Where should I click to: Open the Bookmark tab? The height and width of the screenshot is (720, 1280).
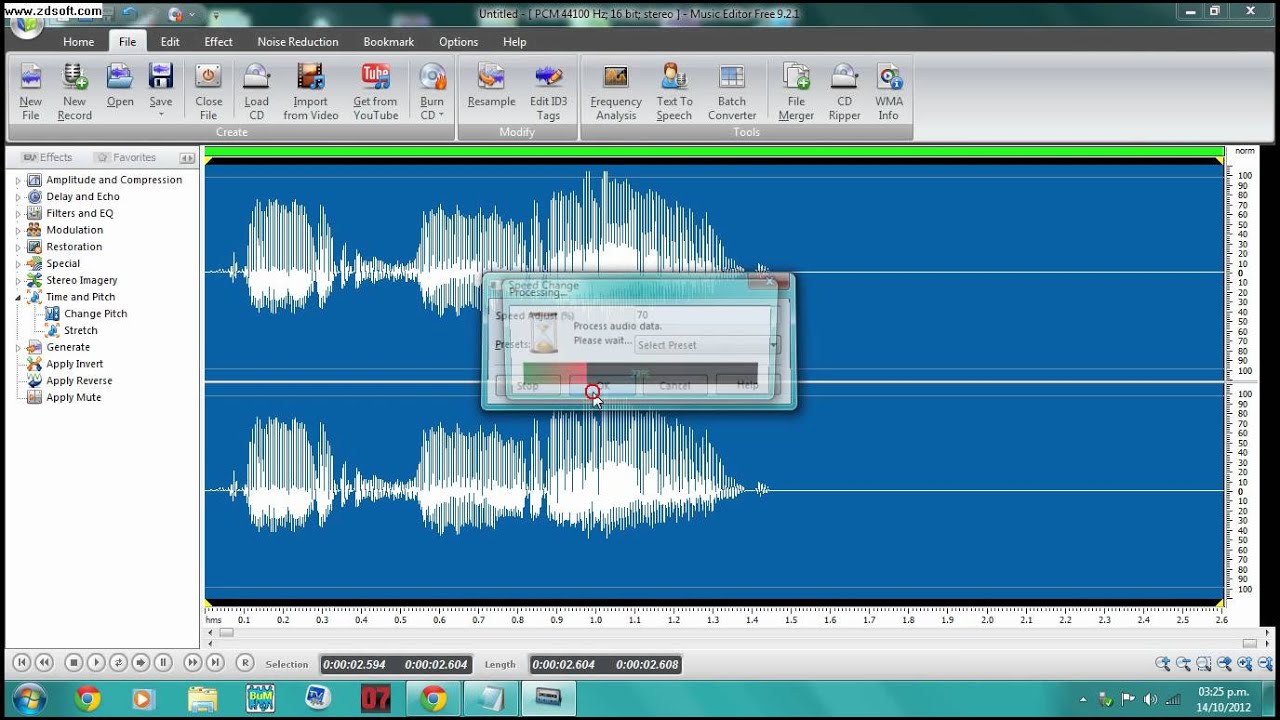pos(388,42)
